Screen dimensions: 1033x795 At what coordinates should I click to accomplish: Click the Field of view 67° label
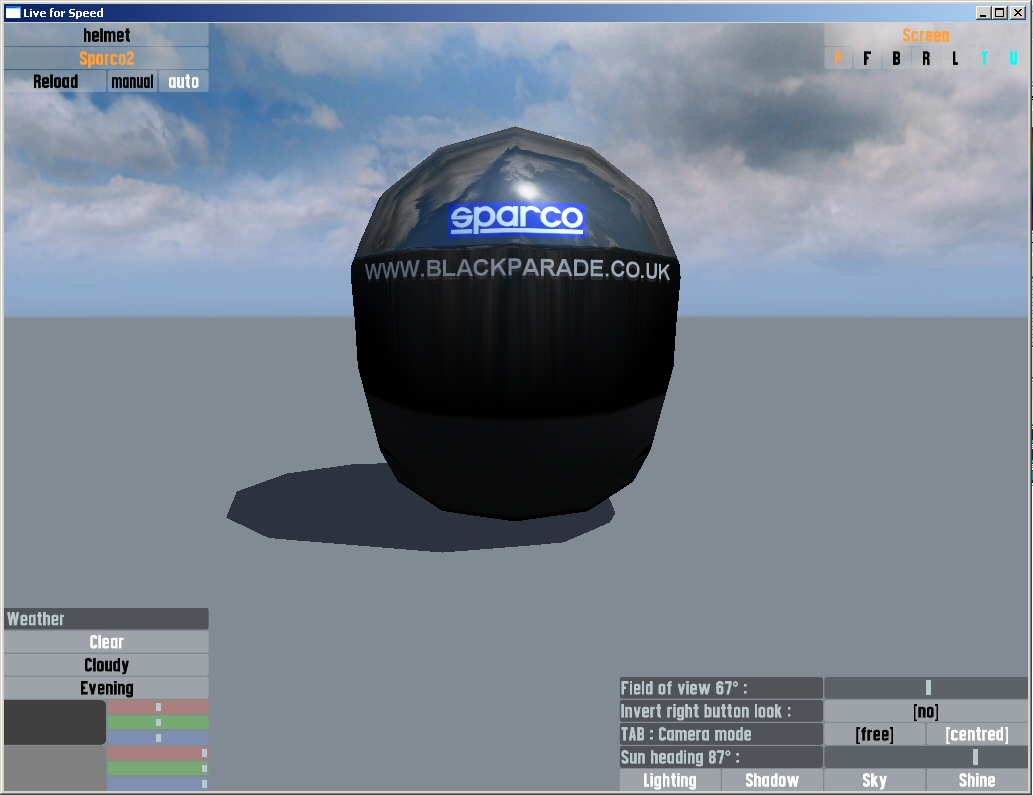pos(721,688)
